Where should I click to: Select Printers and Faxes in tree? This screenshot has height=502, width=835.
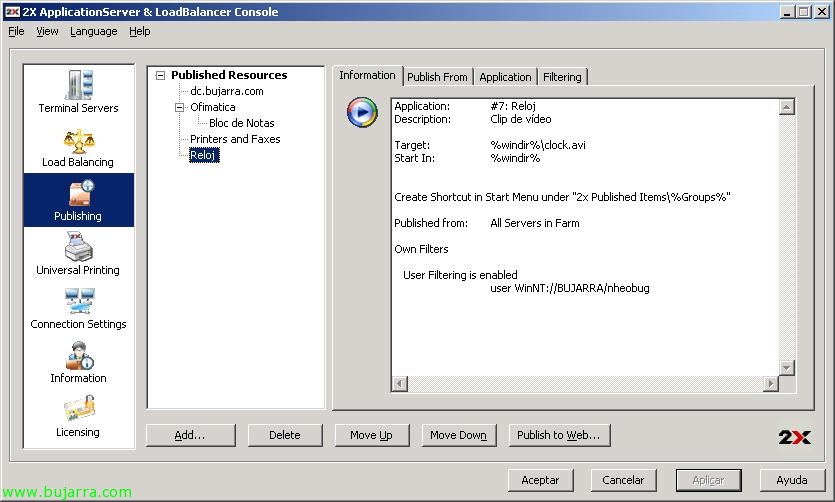[235, 139]
